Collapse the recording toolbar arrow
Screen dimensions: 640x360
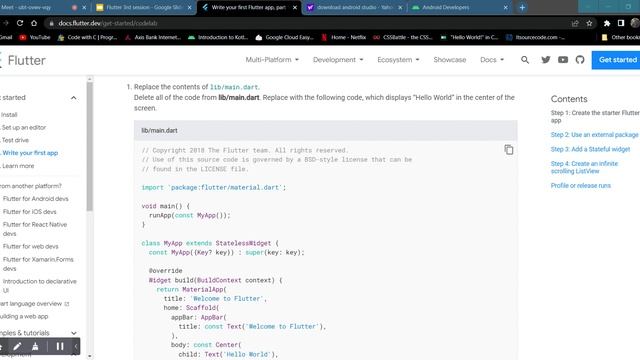(76, 347)
